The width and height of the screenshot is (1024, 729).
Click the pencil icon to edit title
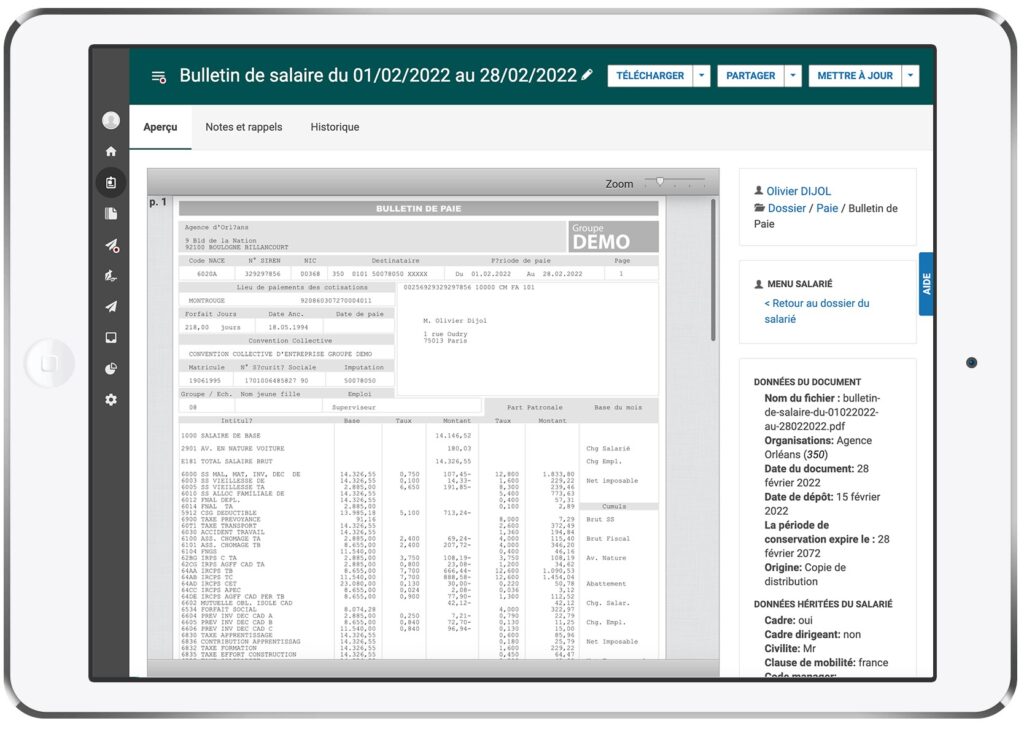587,75
